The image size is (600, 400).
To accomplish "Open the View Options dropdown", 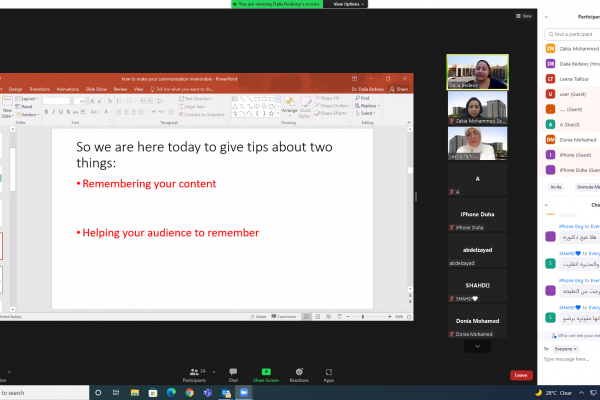I will 349,4.
